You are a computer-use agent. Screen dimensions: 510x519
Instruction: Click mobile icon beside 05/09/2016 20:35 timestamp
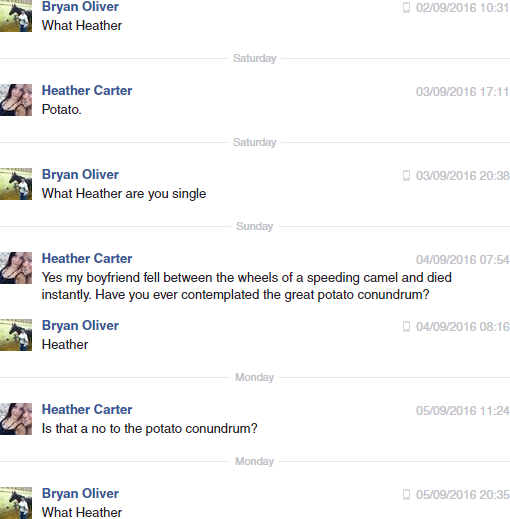click(x=406, y=494)
